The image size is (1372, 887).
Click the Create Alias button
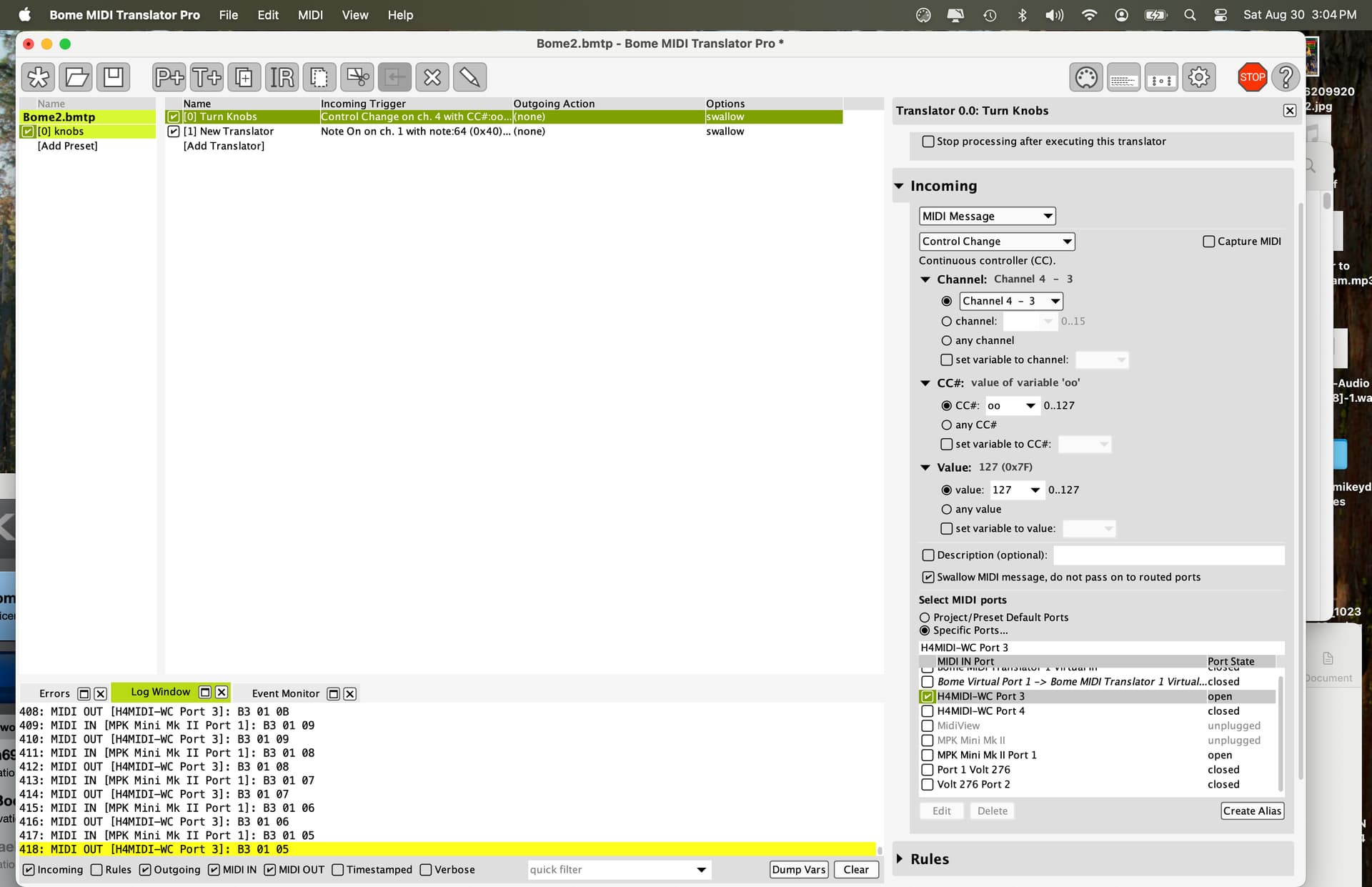tap(1252, 811)
